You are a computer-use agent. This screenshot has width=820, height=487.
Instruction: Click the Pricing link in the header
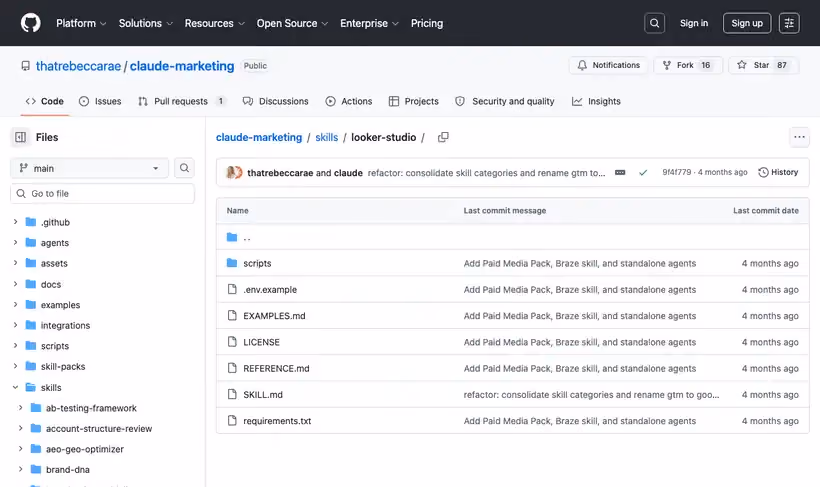tap(427, 23)
